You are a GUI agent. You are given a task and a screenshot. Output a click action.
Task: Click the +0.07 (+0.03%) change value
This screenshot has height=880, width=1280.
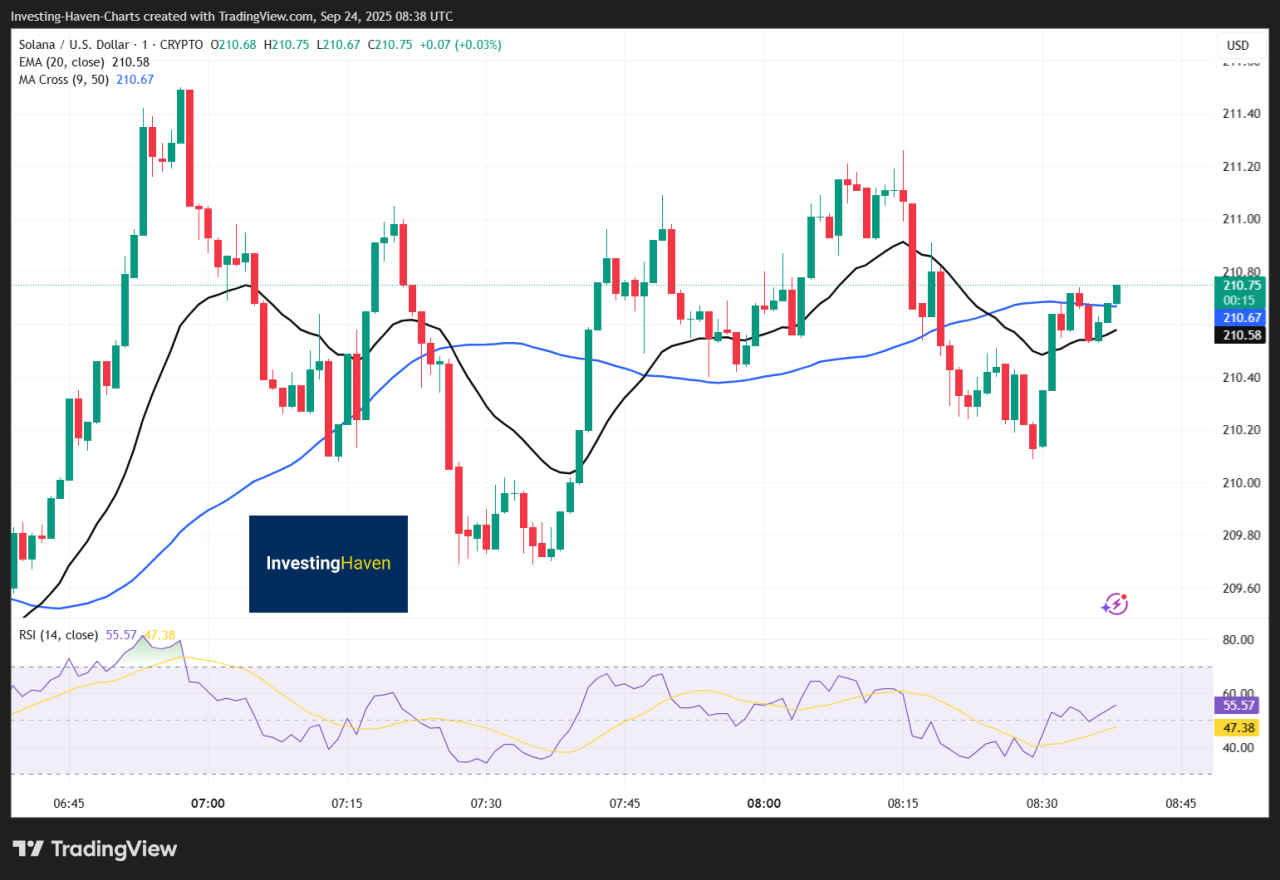(x=464, y=45)
